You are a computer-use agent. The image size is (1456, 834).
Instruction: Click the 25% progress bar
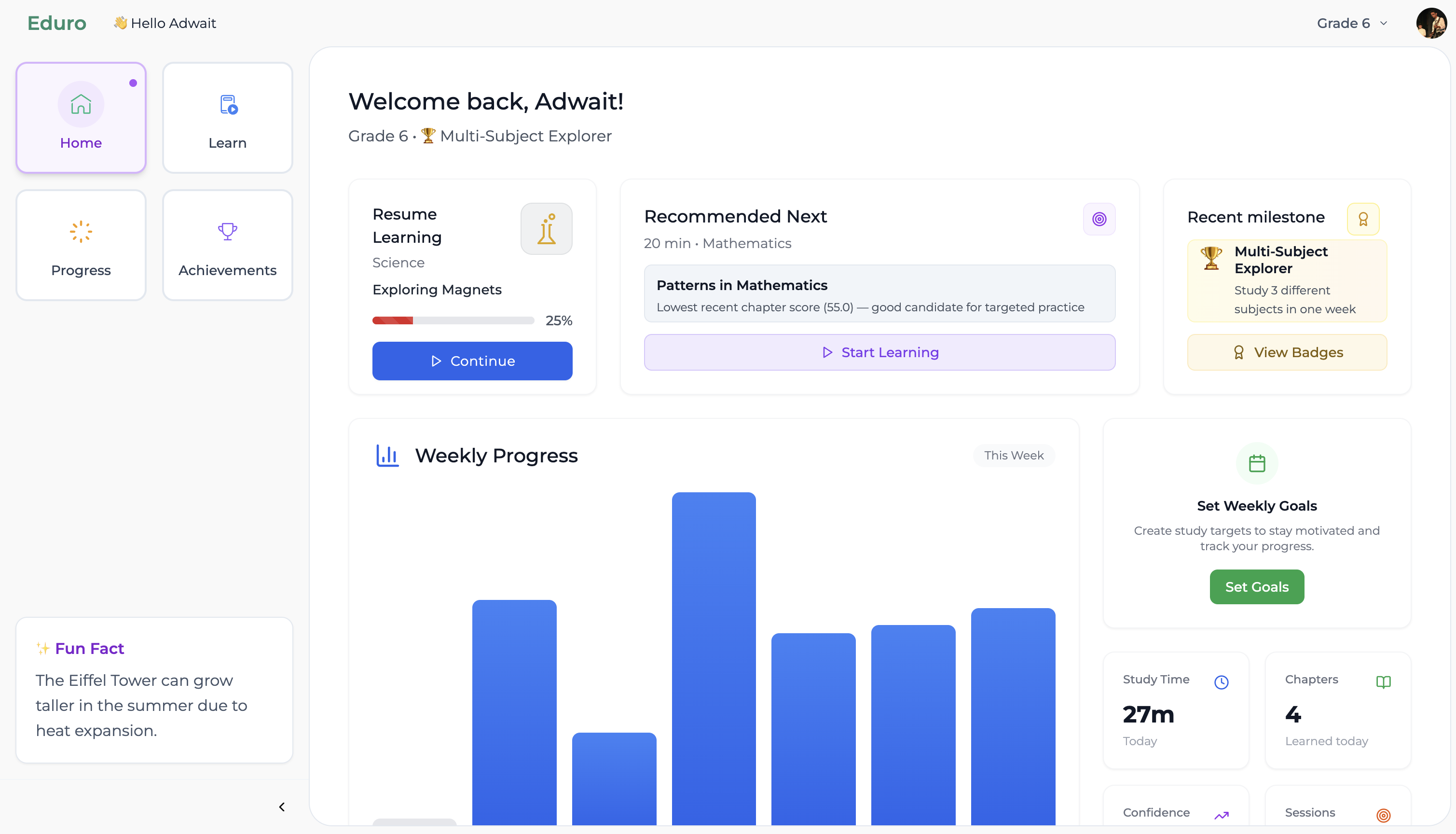[453, 320]
